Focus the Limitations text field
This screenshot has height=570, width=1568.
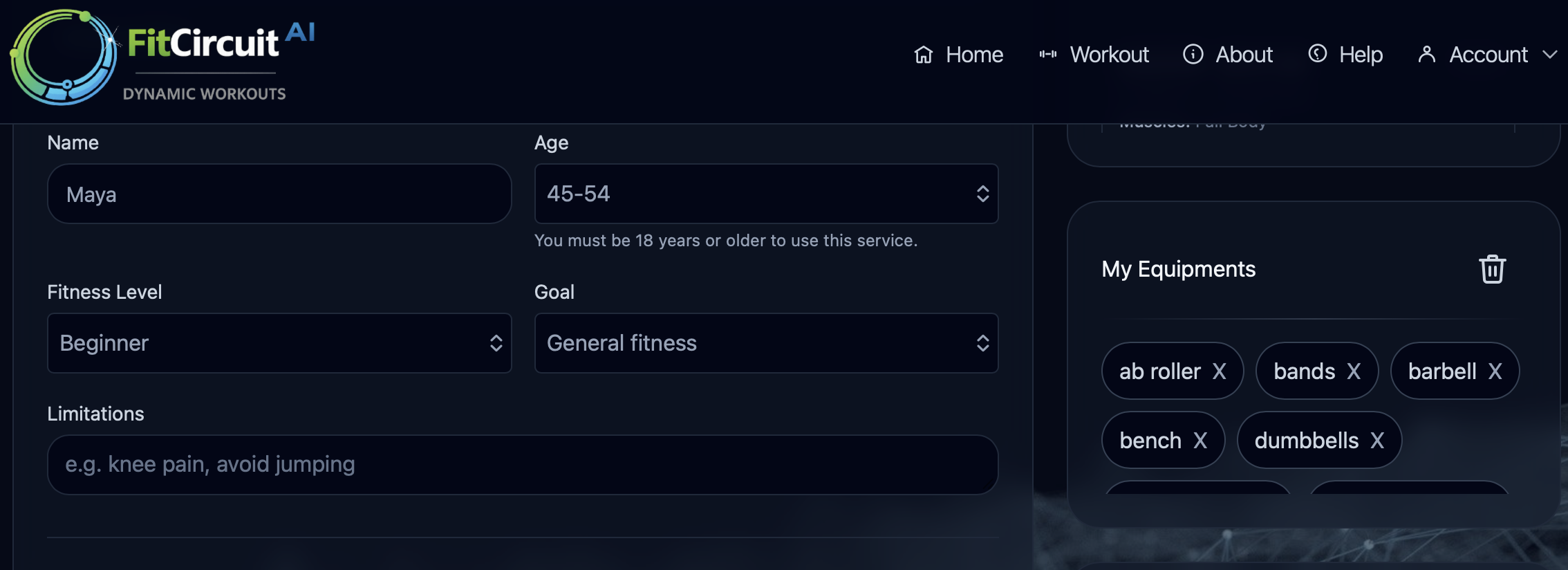point(523,464)
